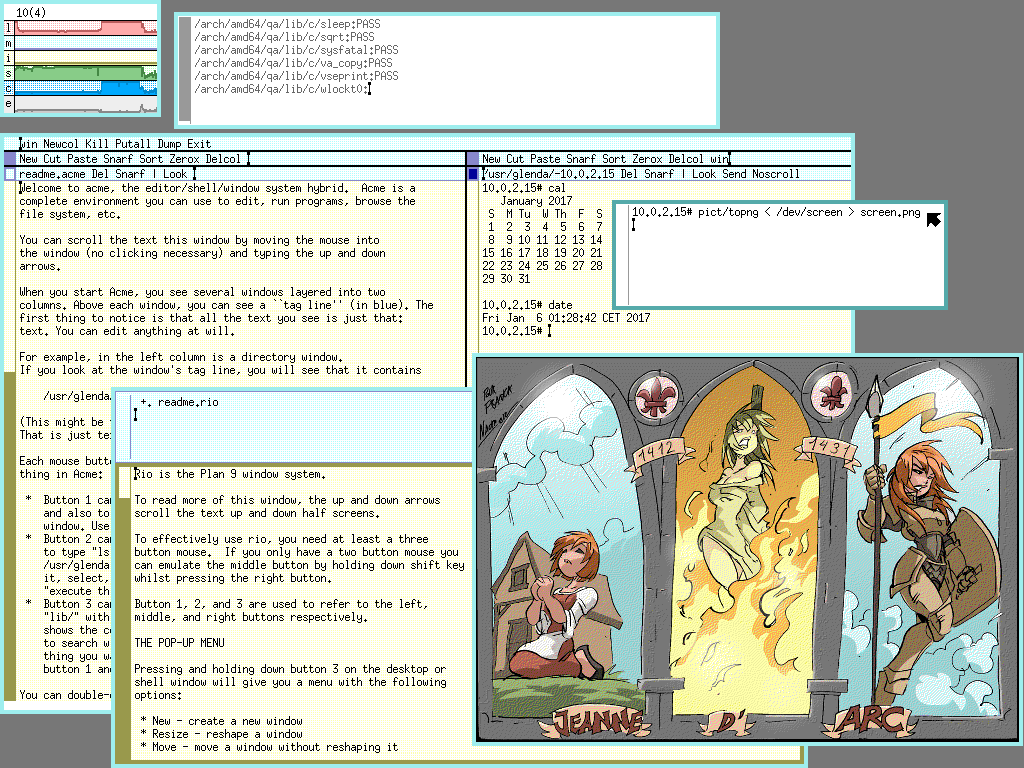
Task: Click Sort in the left acme column tag
Action: click(151, 159)
